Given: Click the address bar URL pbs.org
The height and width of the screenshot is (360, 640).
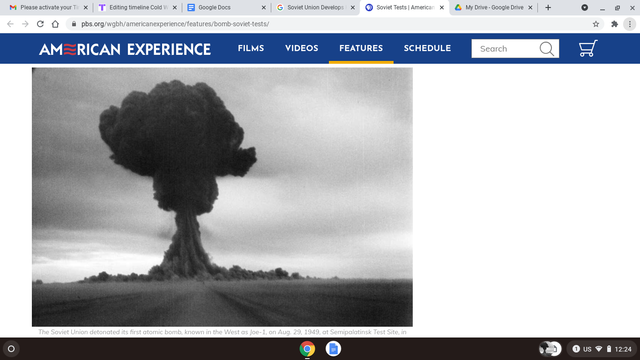Looking at the screenshot, I should tap(175, 24).
